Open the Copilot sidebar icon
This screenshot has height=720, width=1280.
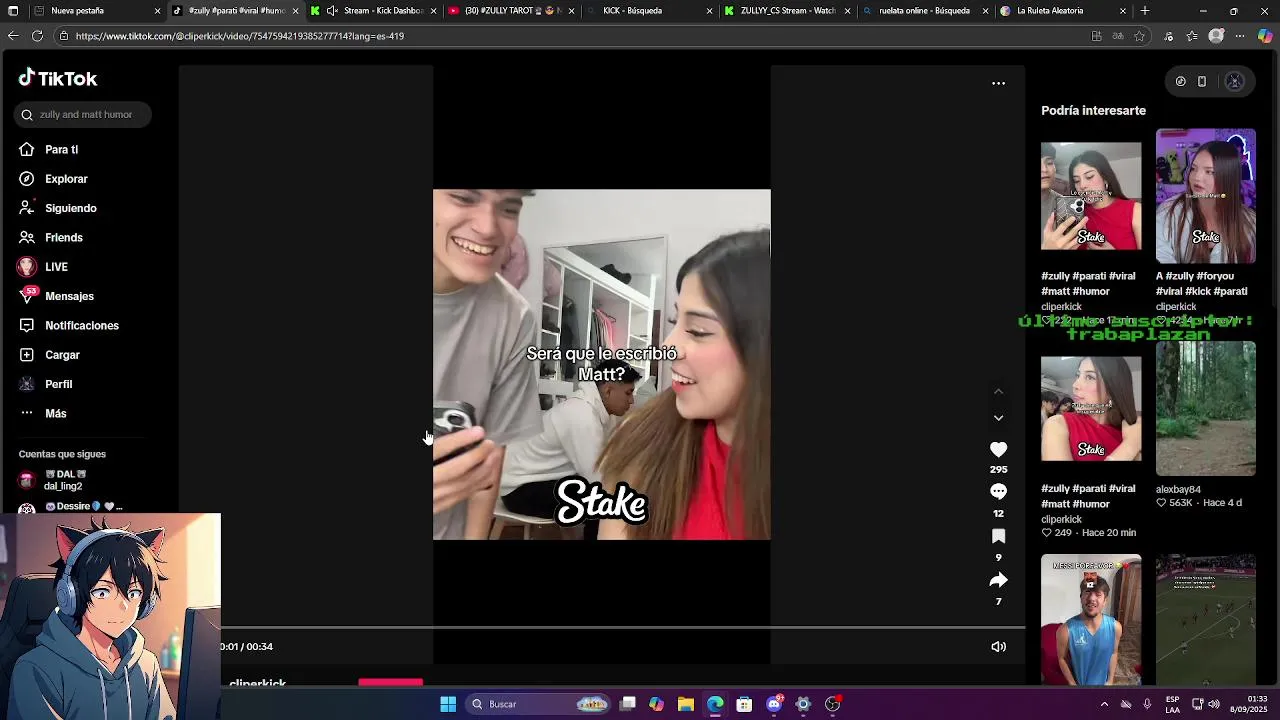pos(1265,36)
